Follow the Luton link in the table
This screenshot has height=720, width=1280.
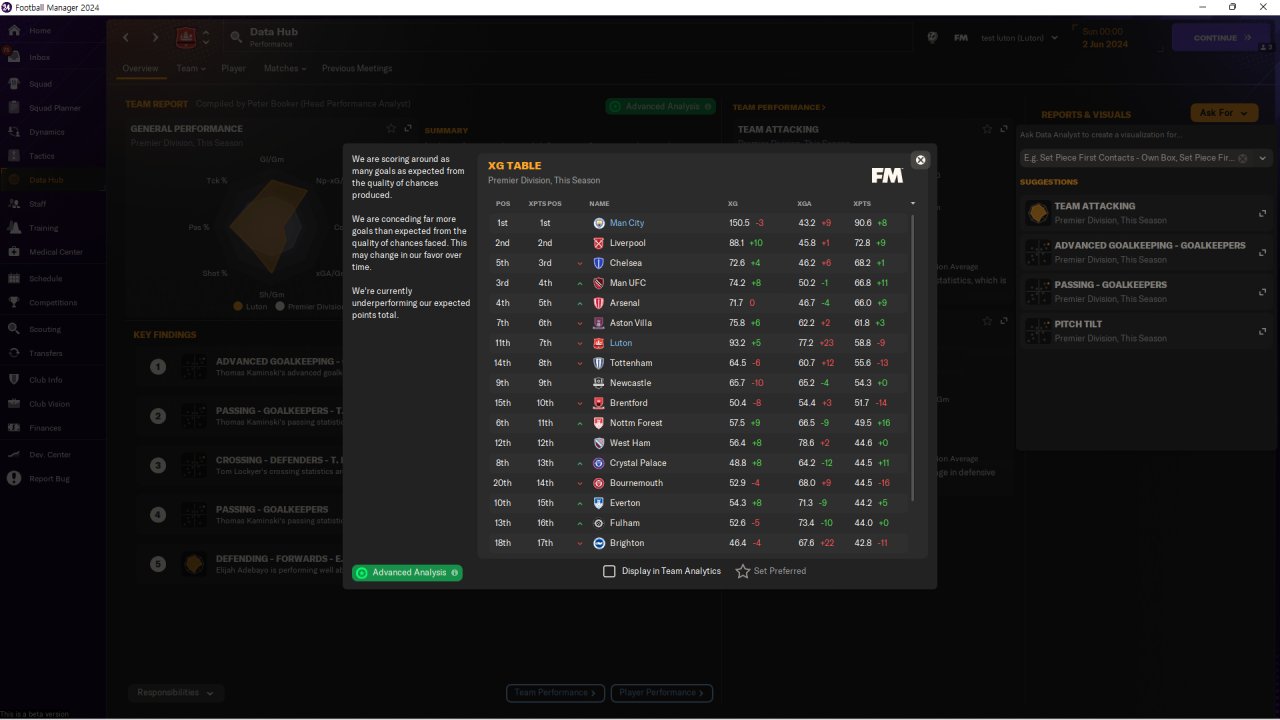[x=621, y=343]
